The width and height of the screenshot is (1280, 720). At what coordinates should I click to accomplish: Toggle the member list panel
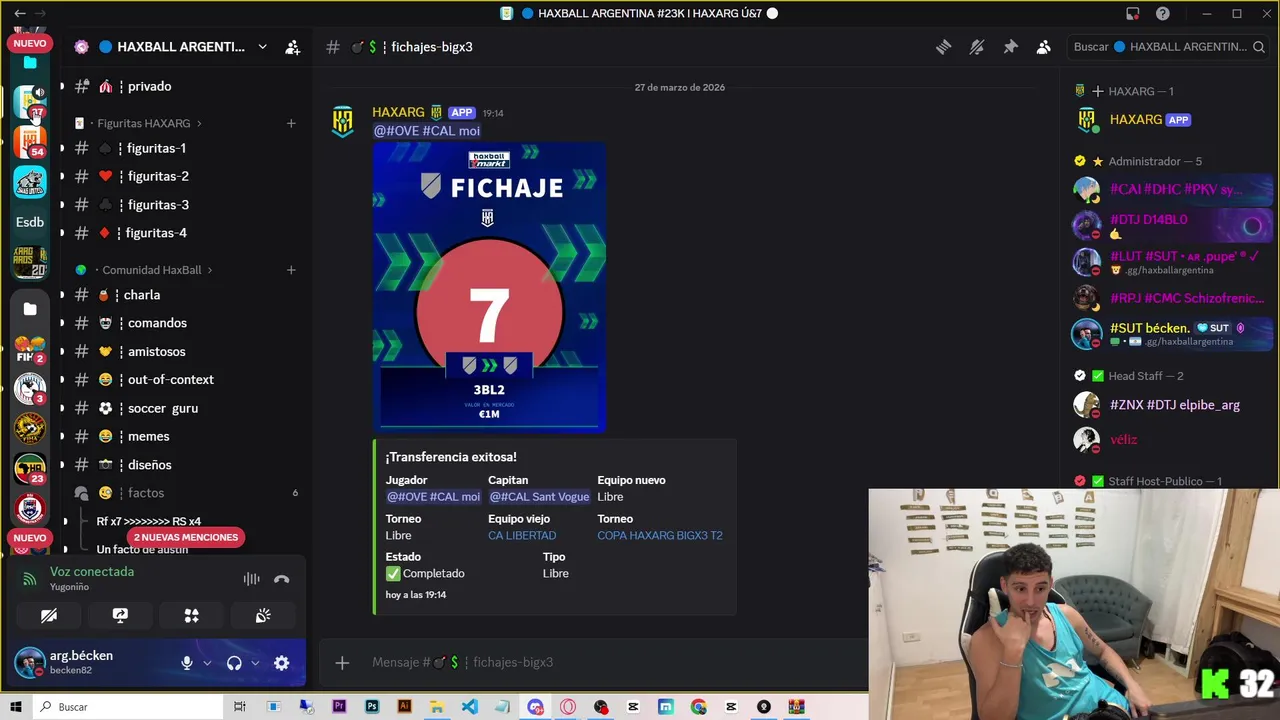click(1043, 47)
